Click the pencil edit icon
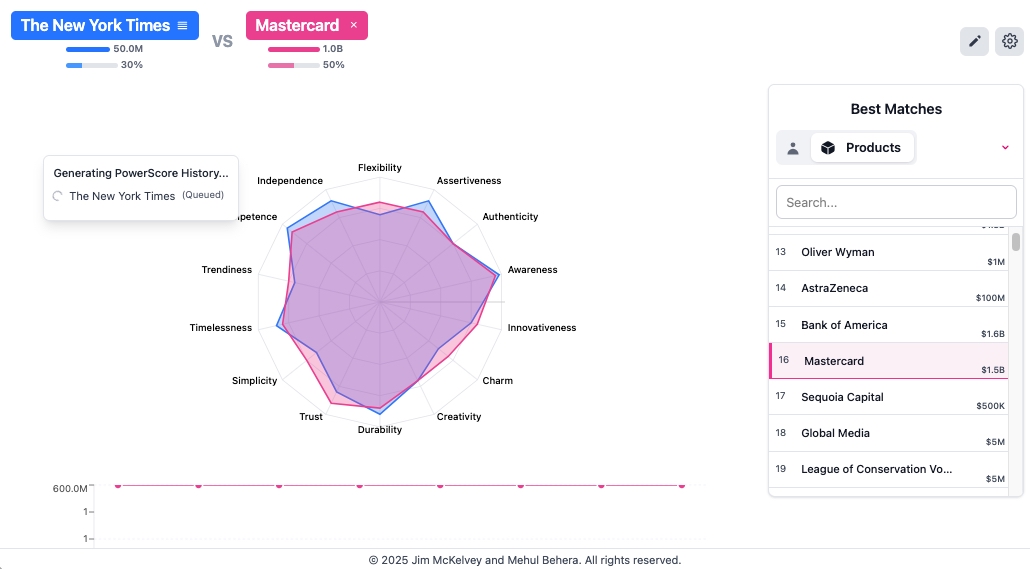Screen dimensions: 1030x569 tap(974, 41)
